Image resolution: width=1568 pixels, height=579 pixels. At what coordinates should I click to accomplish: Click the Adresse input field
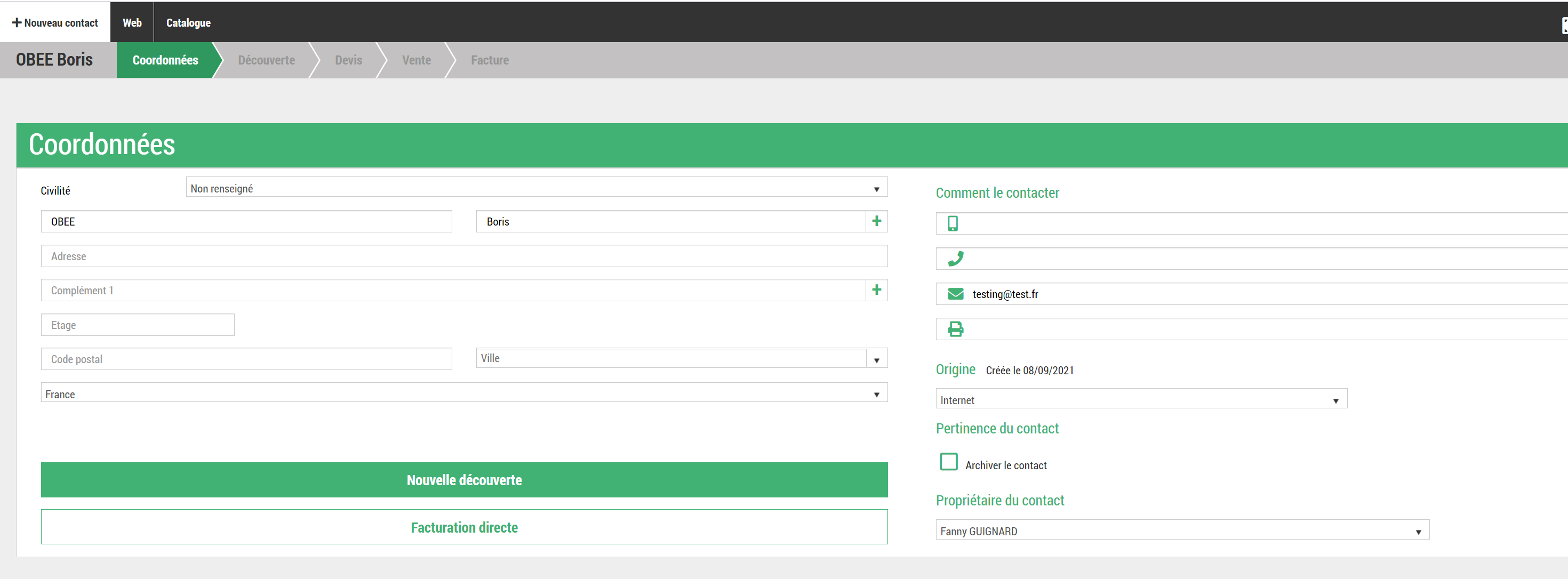(464, 256)
